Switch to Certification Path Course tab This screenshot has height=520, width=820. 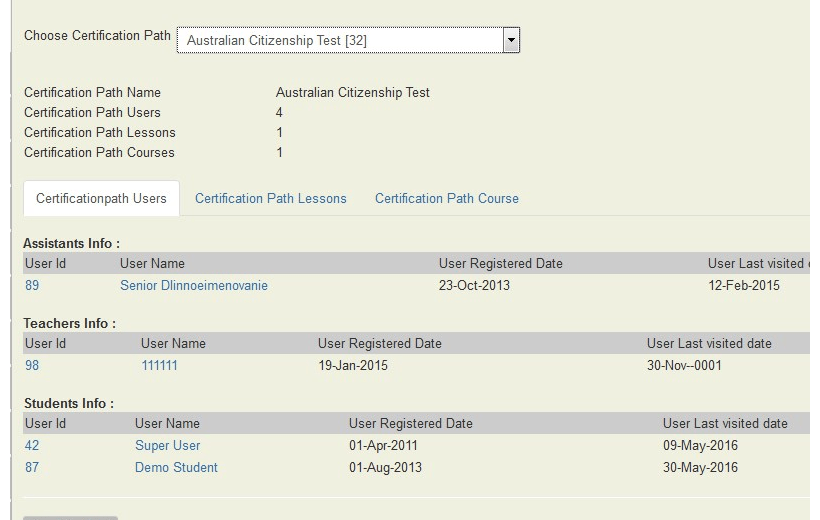pyautogui.click(x=447, y=198)
